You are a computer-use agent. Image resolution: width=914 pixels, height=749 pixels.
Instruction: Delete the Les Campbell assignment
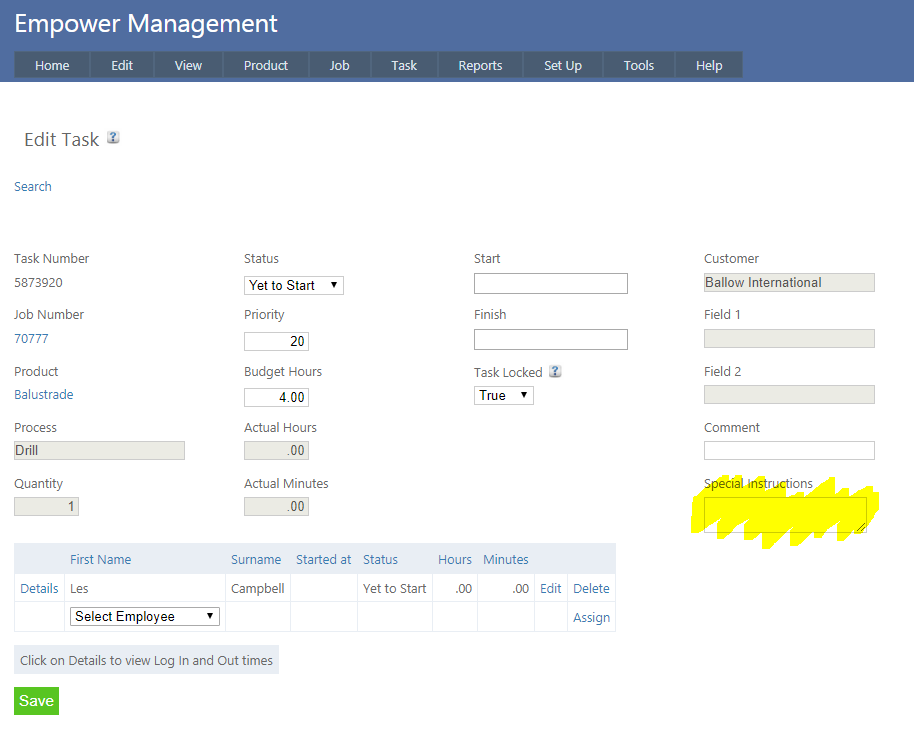tap(591, 588)
